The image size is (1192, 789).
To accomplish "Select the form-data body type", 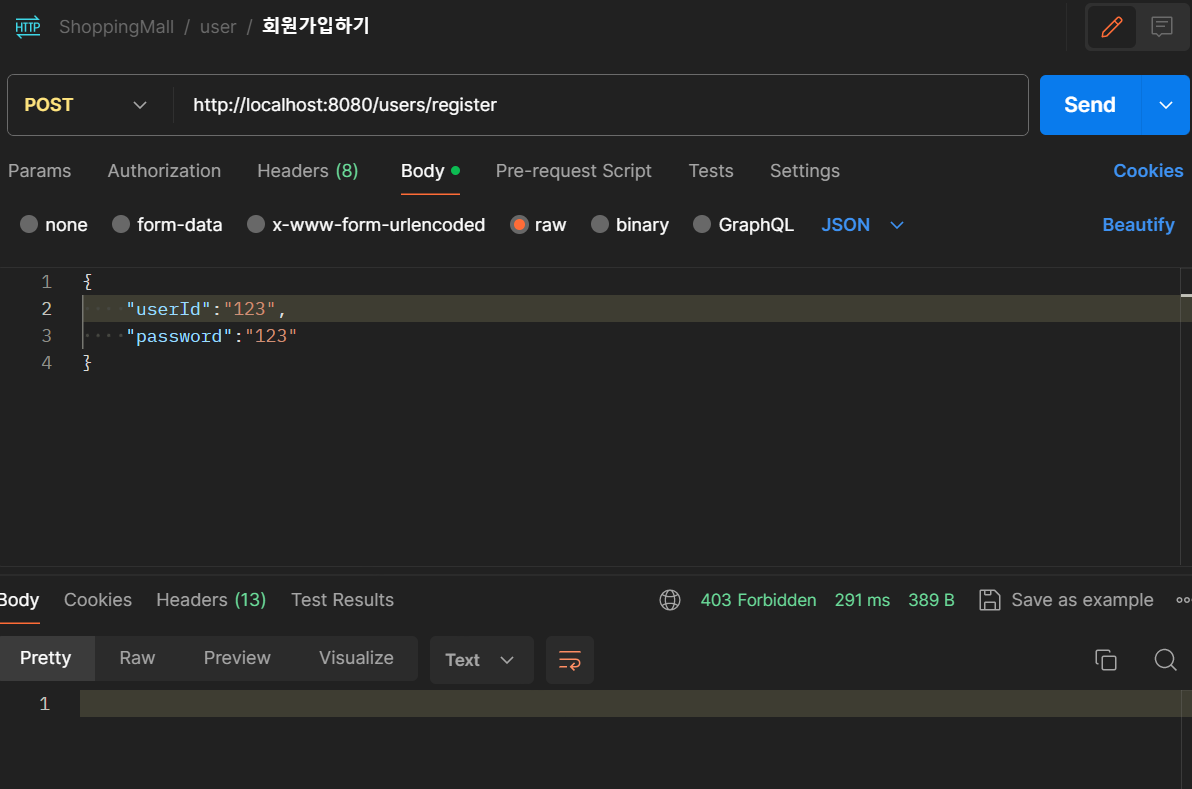I will [167, 224].
